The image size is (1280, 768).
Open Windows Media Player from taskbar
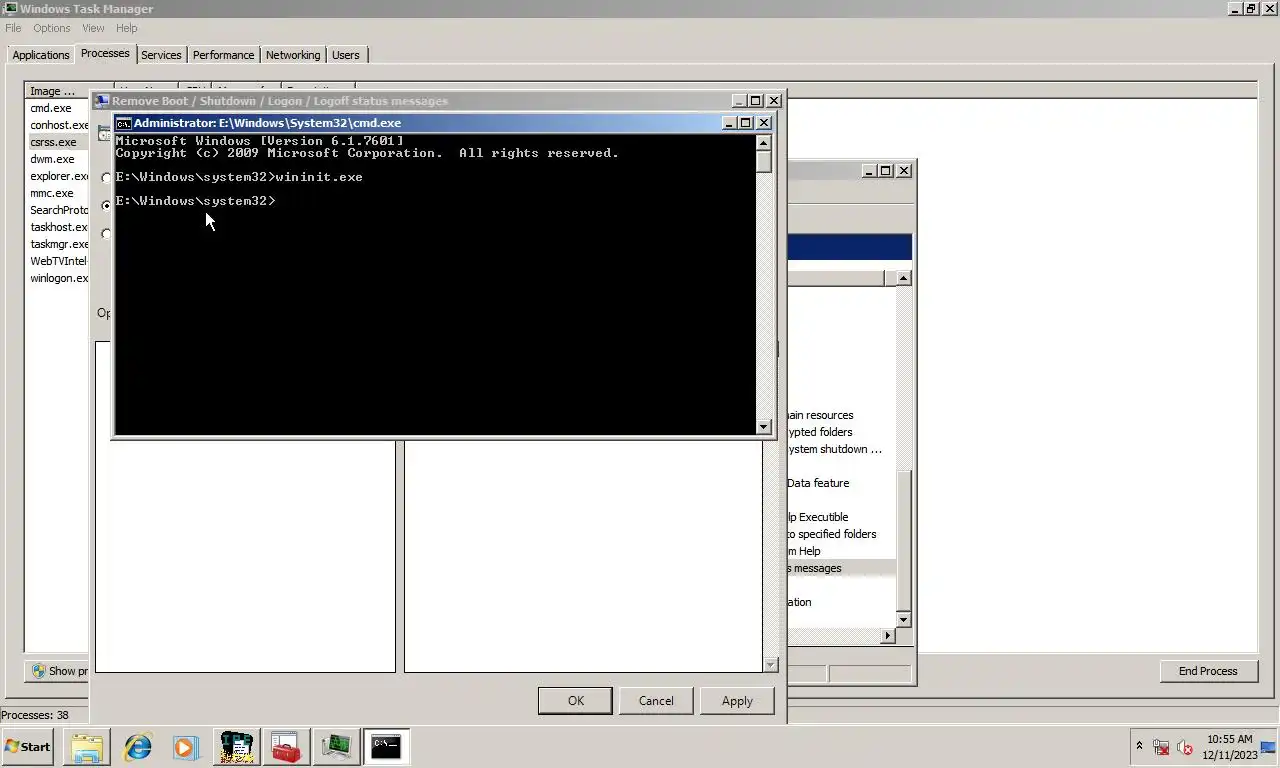[x=185, y=746]
